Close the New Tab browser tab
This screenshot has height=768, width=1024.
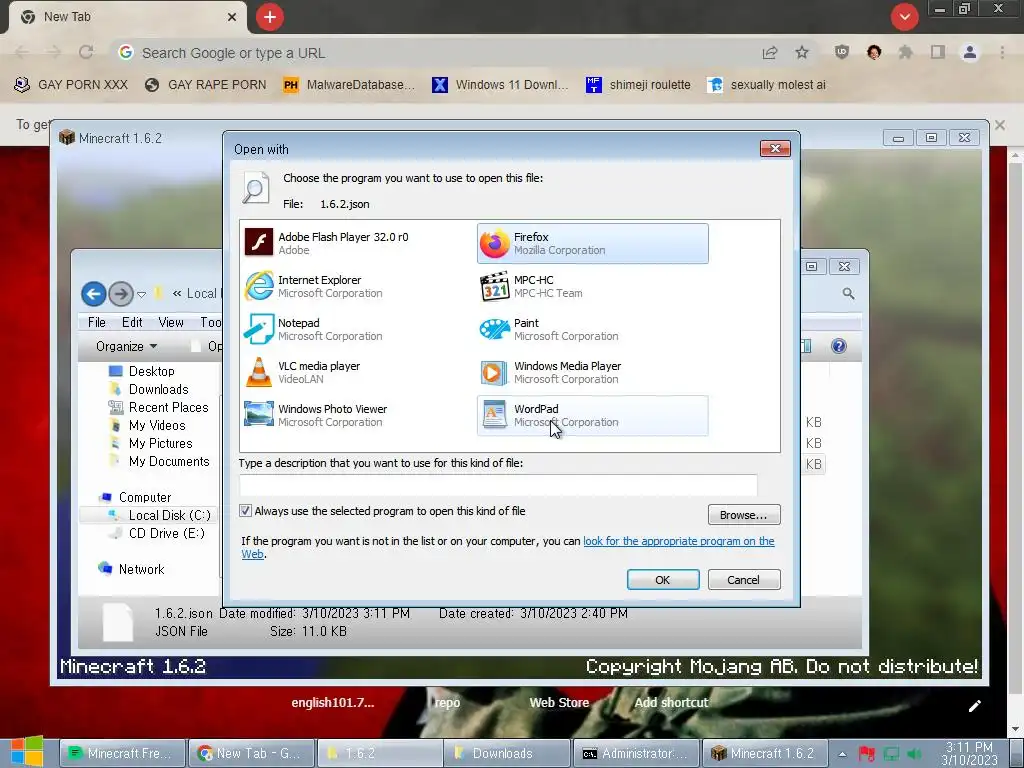tap(232, 17)
